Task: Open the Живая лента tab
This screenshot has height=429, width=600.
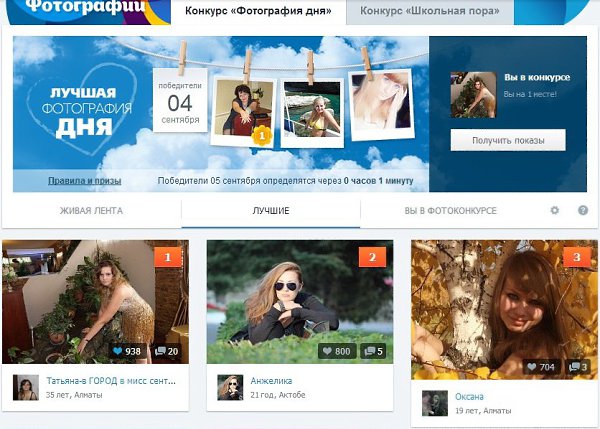Action: point(92,211)
